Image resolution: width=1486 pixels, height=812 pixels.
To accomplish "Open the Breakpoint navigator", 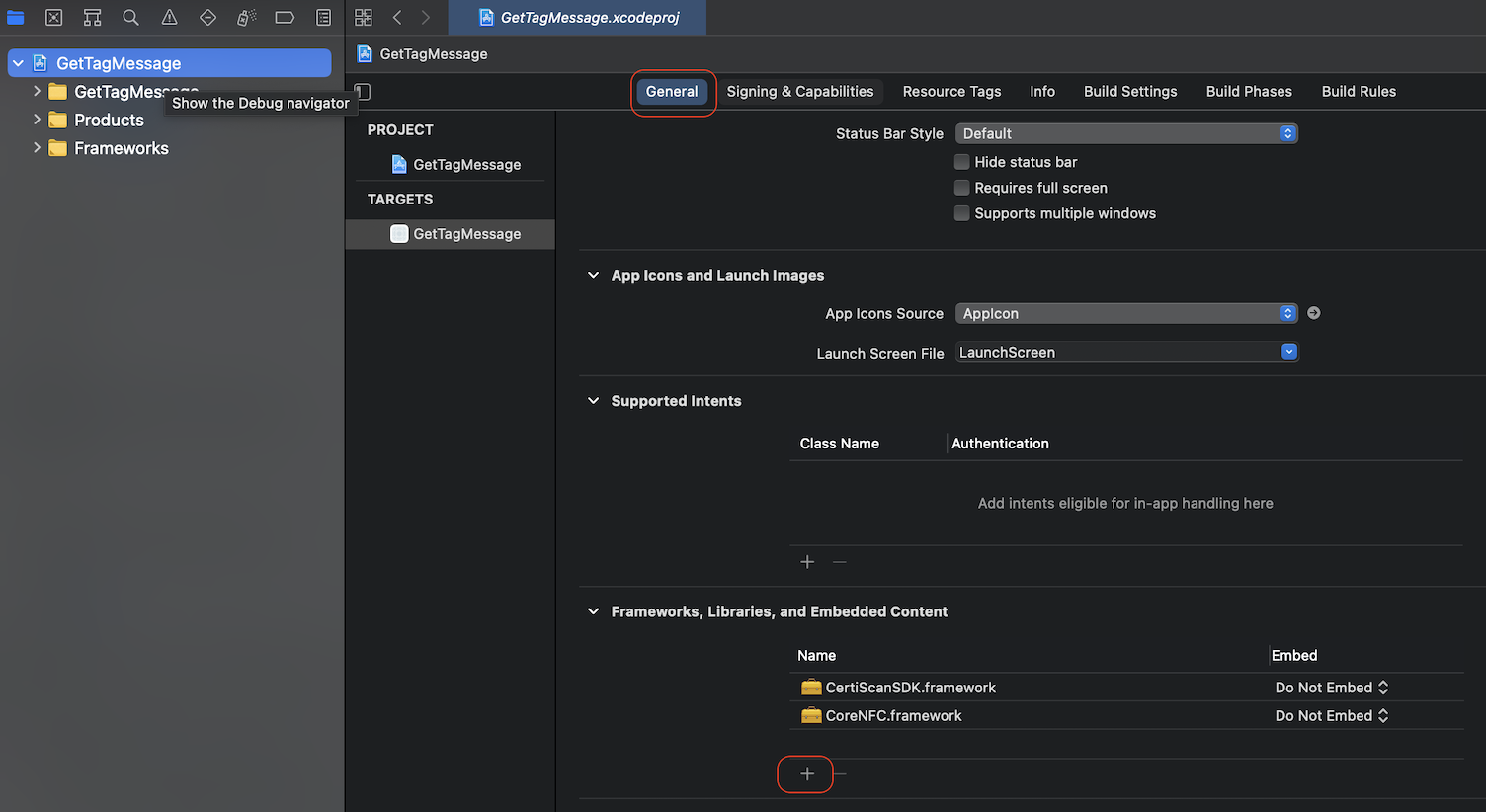I will (x=285, y=17).
